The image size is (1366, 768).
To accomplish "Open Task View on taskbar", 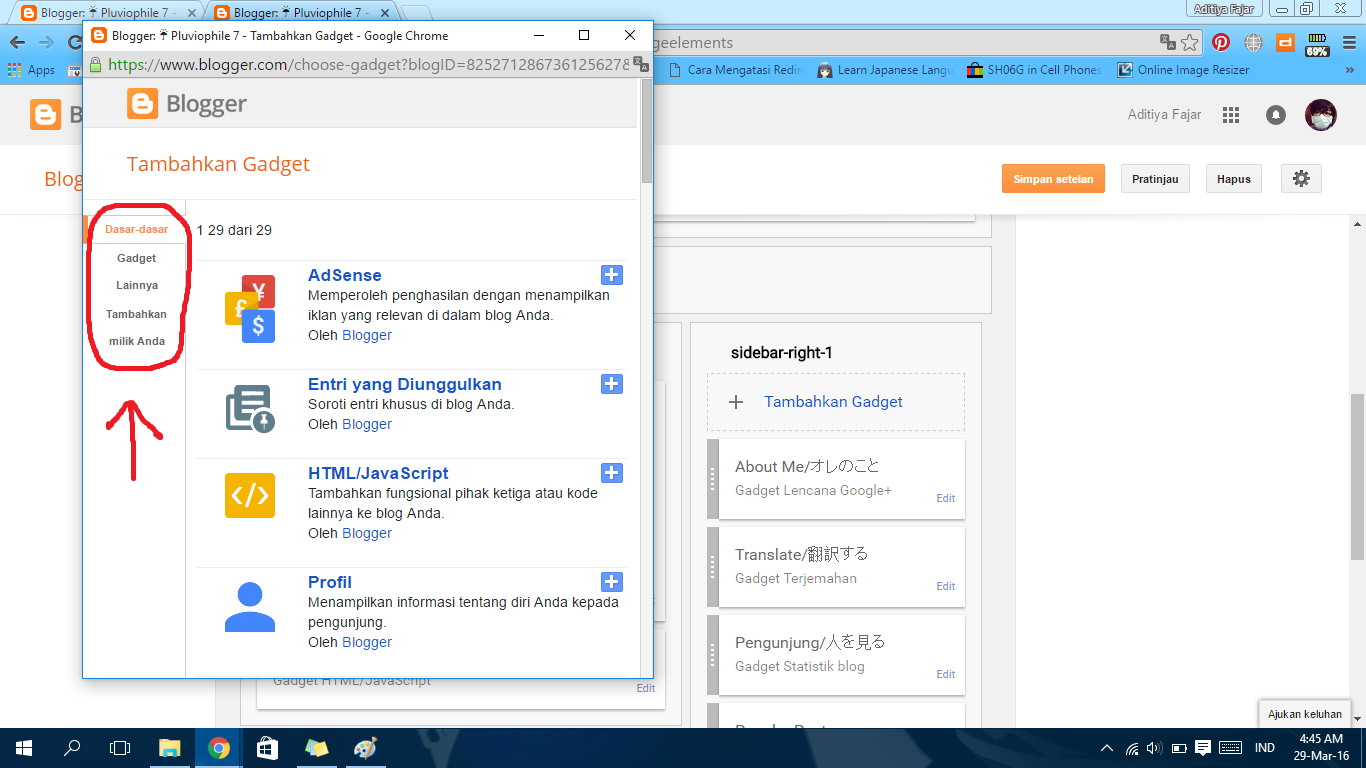I will coord(120,747).
